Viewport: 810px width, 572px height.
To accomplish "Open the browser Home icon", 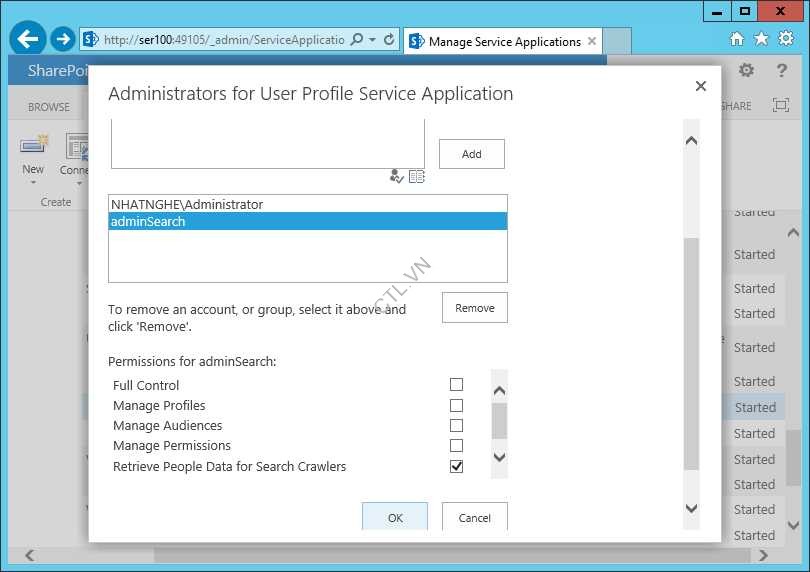I will pos(737,39).
